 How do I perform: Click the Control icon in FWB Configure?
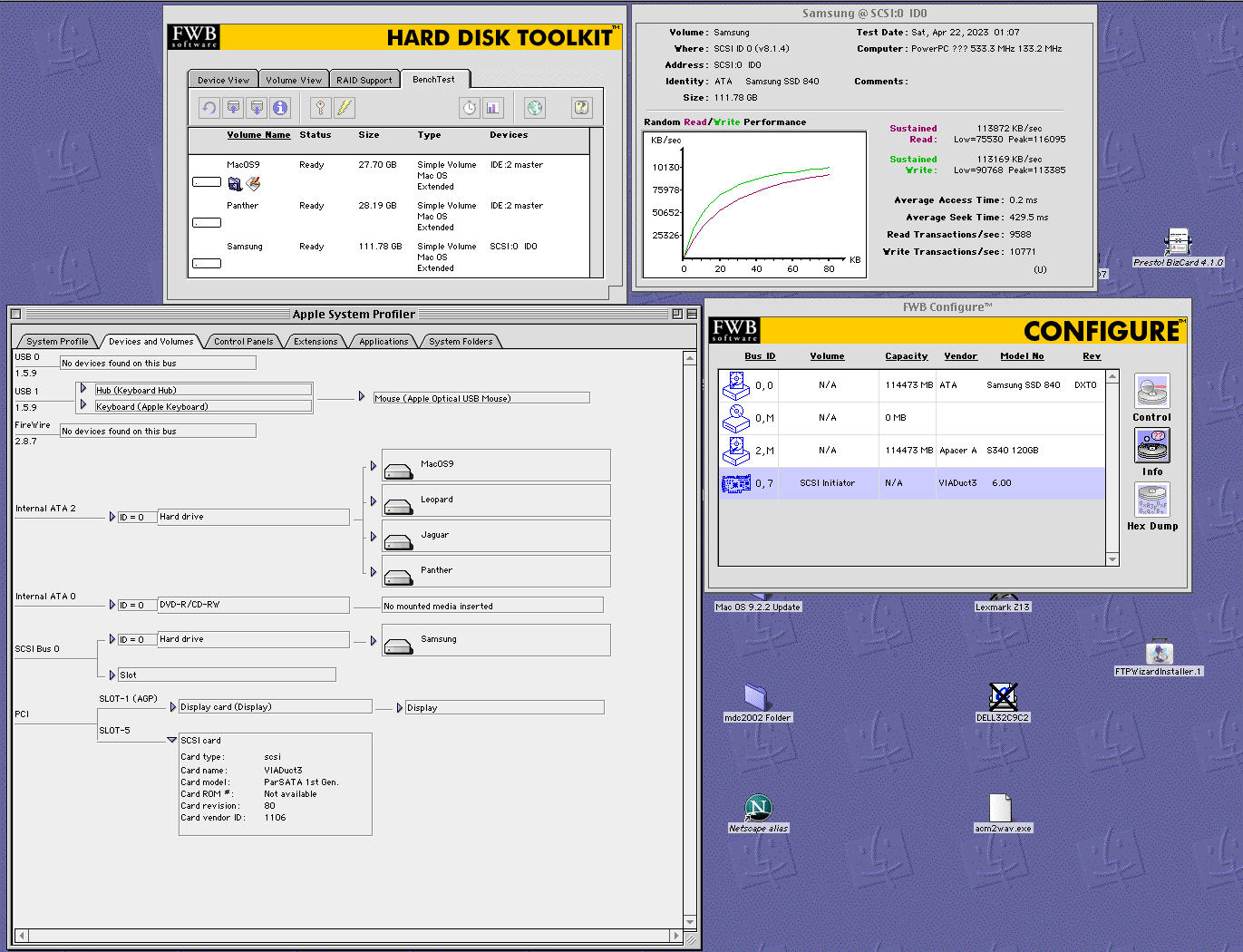point(1152,392)
